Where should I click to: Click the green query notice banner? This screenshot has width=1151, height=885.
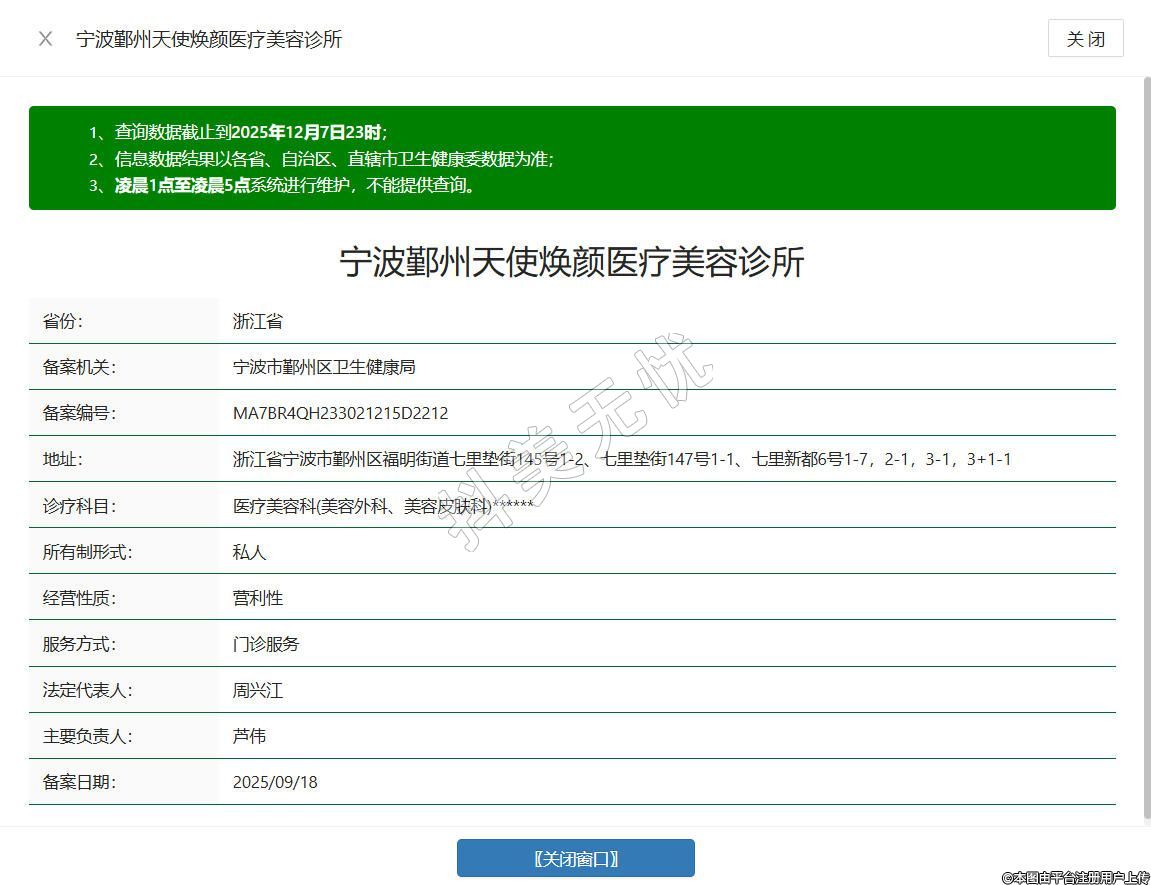click(x=572, y=158)
